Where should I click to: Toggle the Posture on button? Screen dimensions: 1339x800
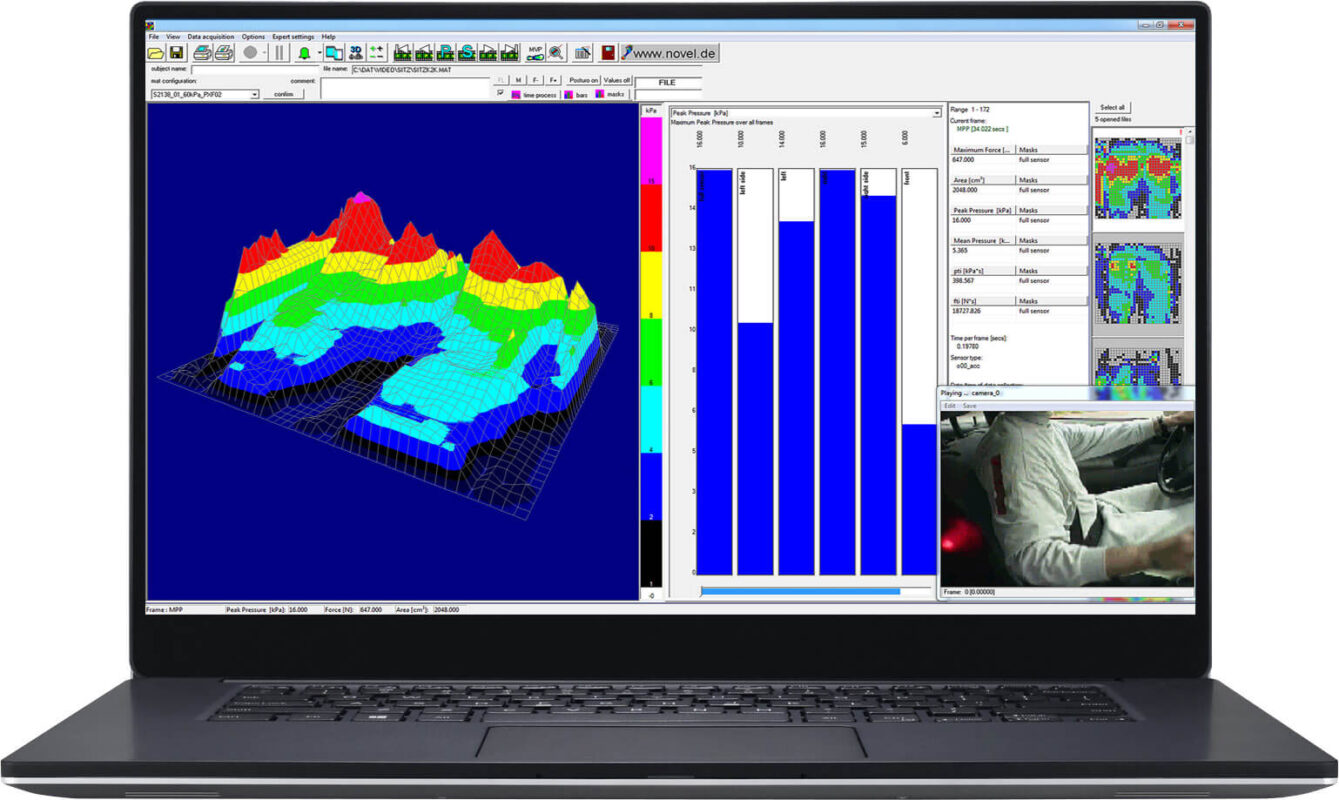click(583, 80)
